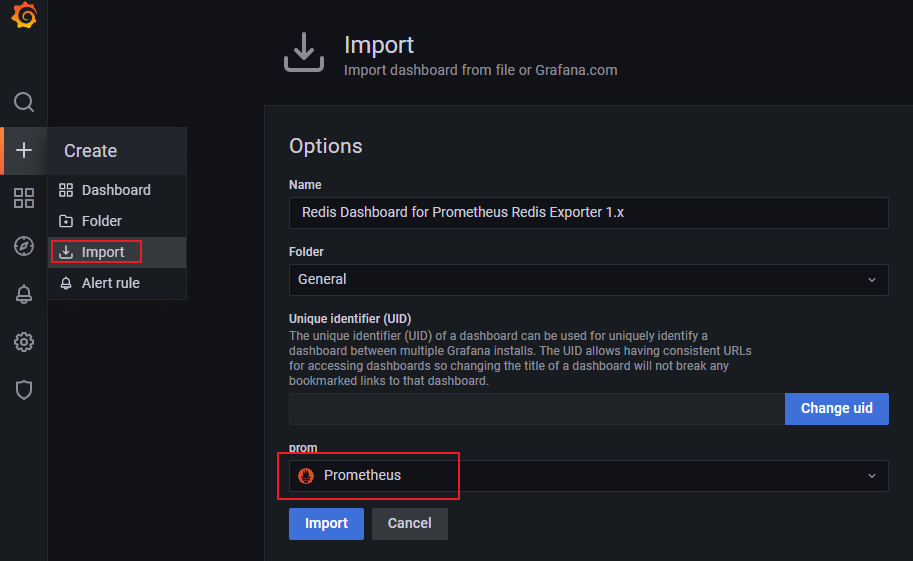Open the Configuration gear icon

coord(24,342)
